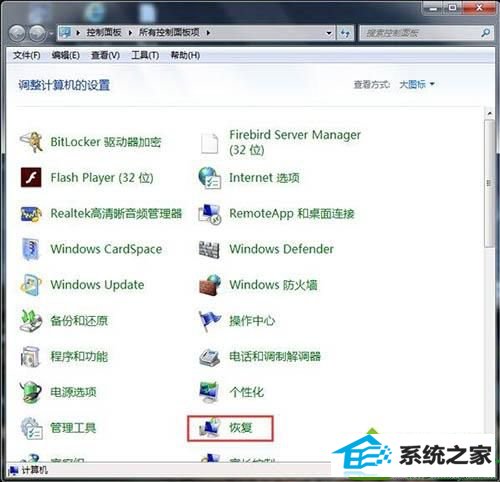
Task: Expand the first breadcrumb arrow before 控制面板
Action: (x=78, y=33)
